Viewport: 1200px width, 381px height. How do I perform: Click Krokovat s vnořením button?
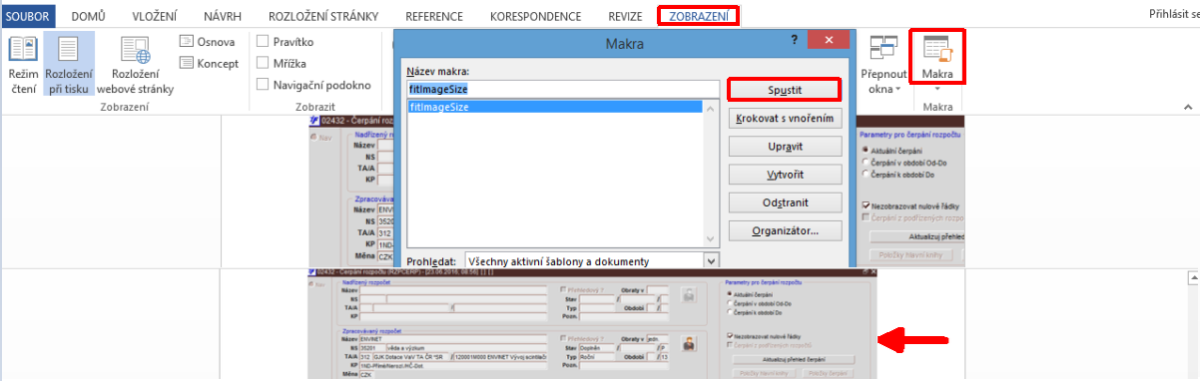coord(784,118)
